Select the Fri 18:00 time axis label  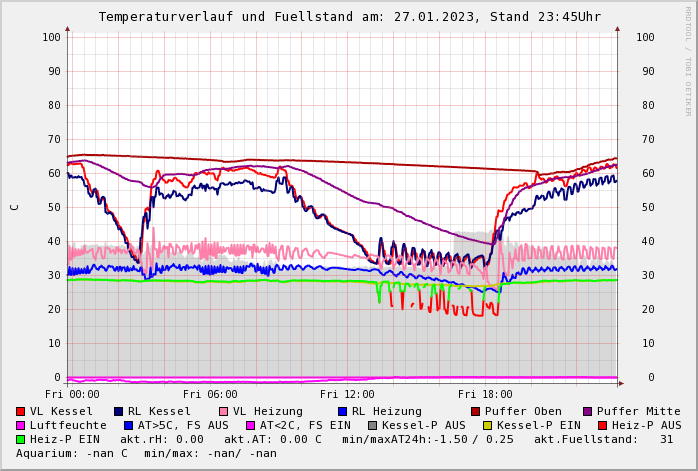pyautogui.click(x=485, y=394)
